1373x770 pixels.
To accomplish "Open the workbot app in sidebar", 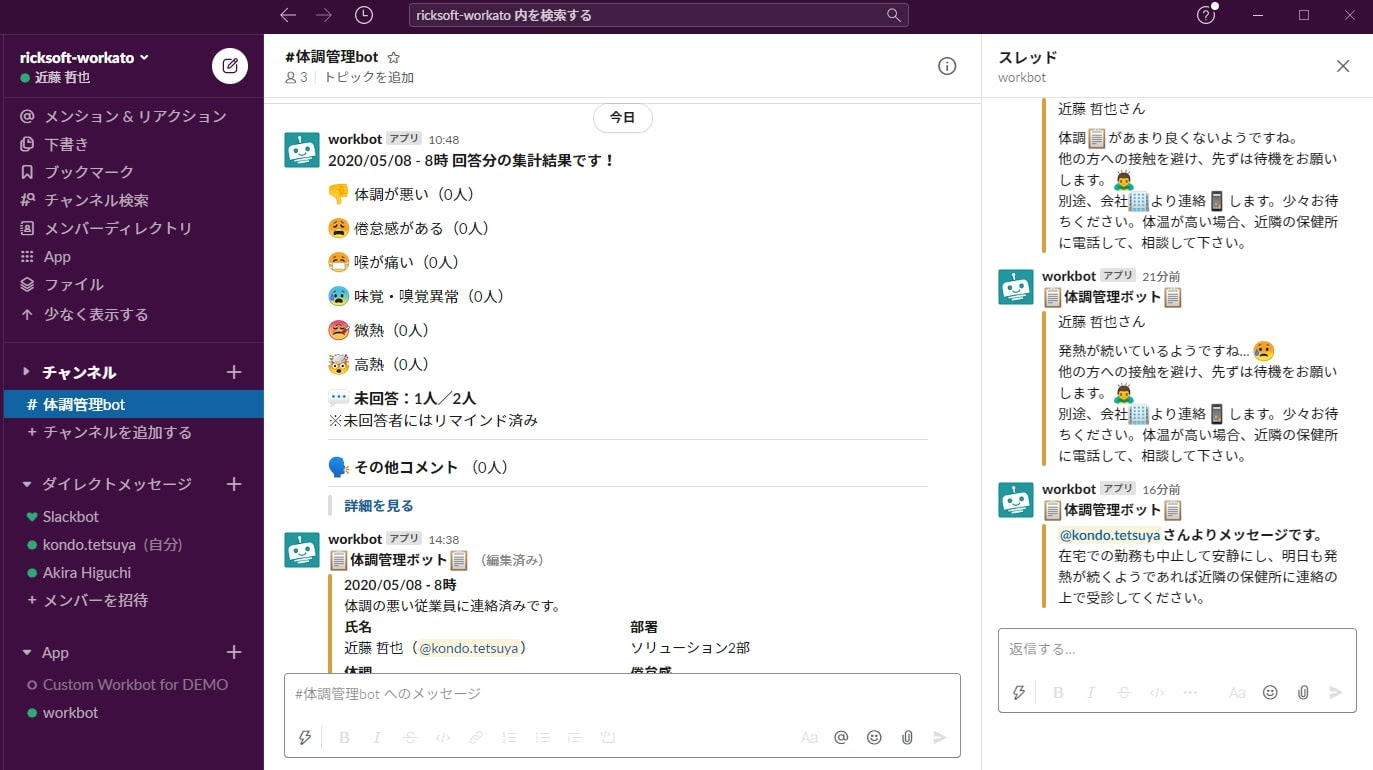I will click(132, 713).
